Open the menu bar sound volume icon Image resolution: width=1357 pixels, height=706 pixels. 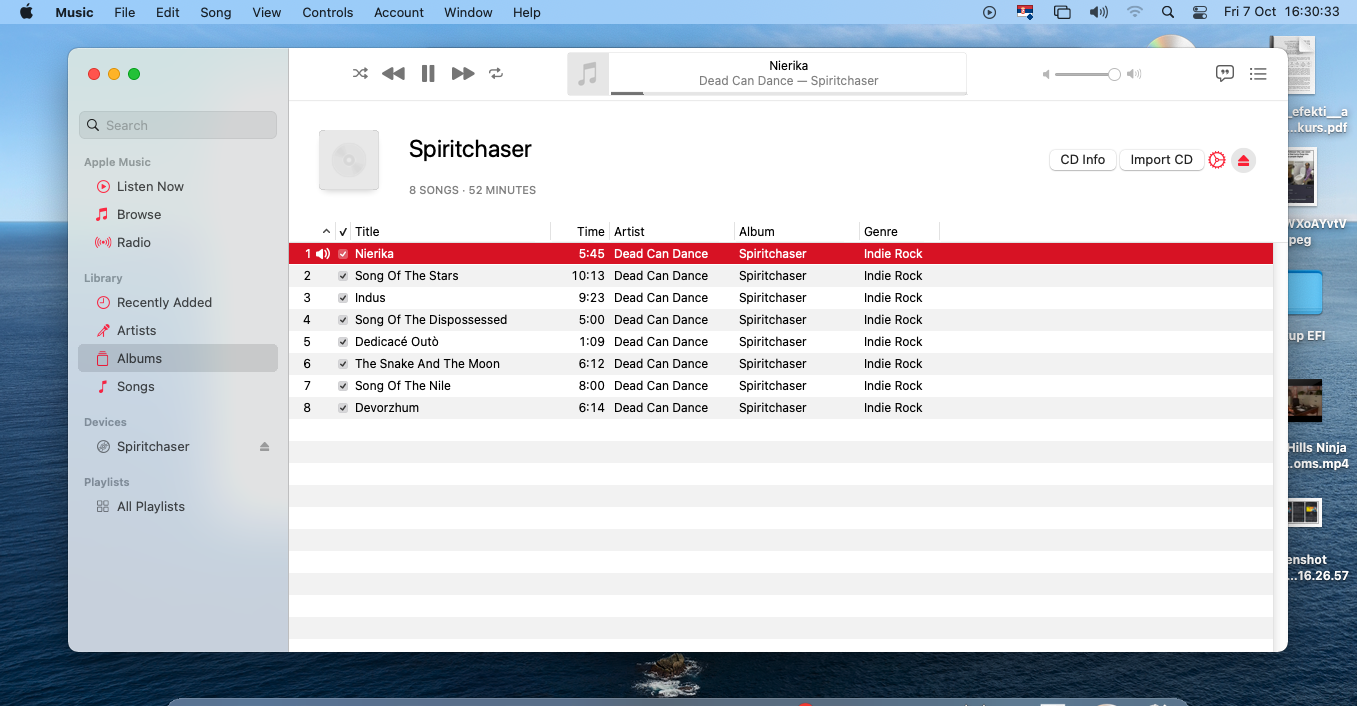click(x=1099, y=12)
